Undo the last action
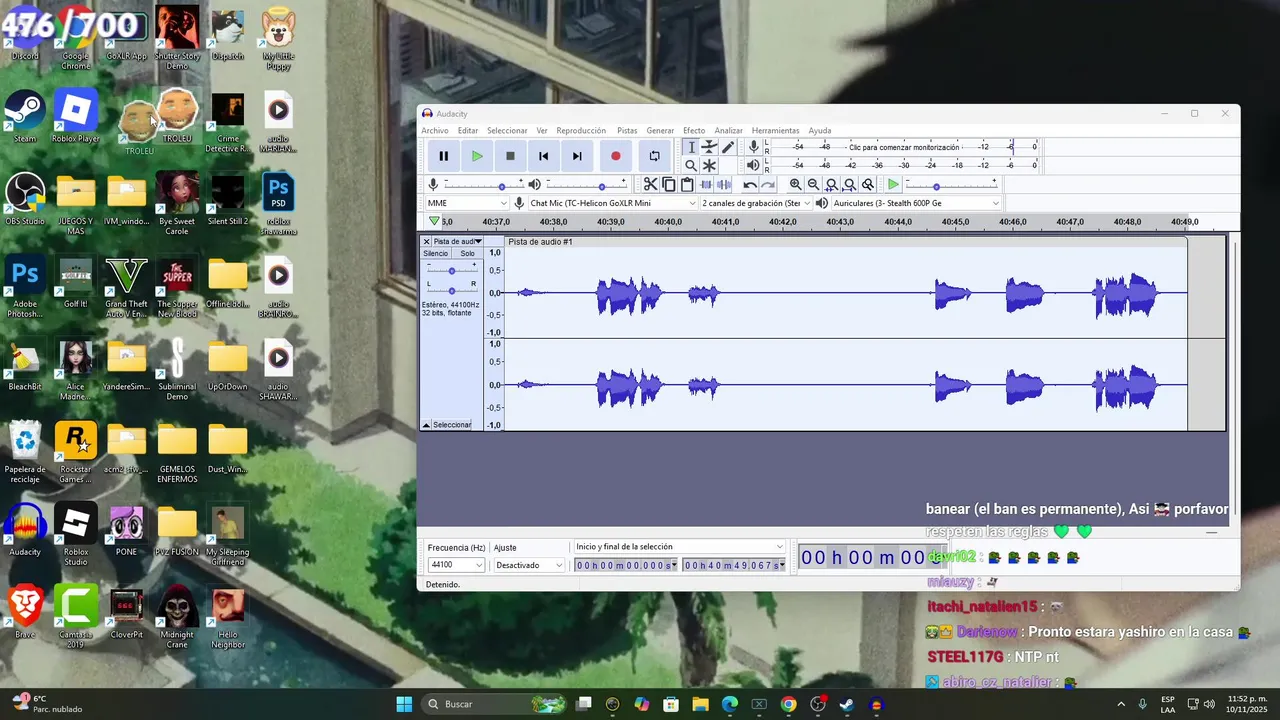The height and width of the screenshot is (720, 1280). pyautogui.click(x=749, y=184)
